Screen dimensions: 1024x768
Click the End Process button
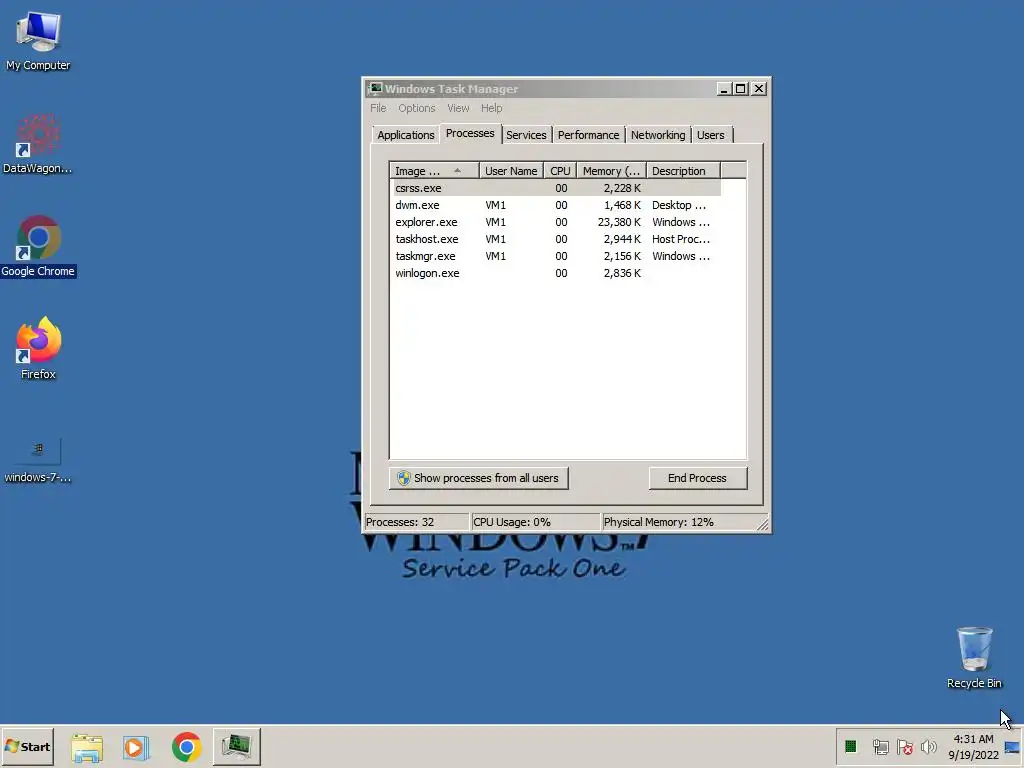pos(697,478)
